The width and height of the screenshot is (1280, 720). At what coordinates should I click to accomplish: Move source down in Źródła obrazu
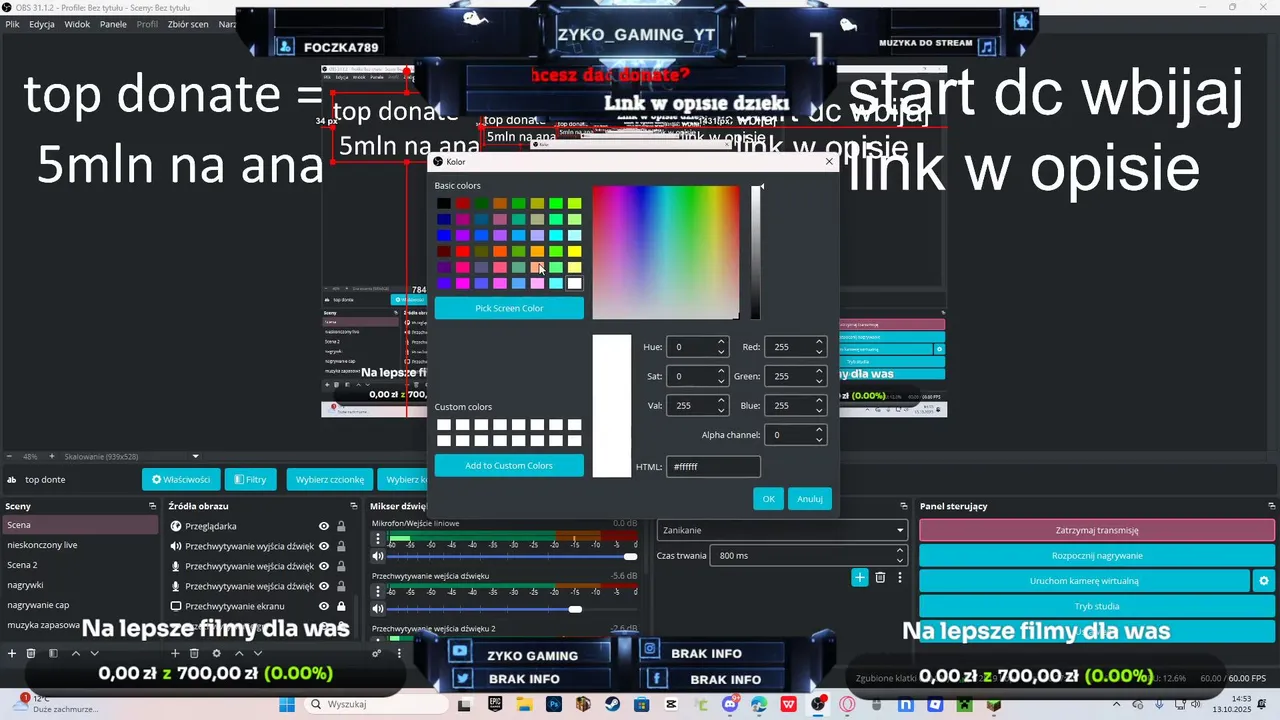(x=257, y=653)
